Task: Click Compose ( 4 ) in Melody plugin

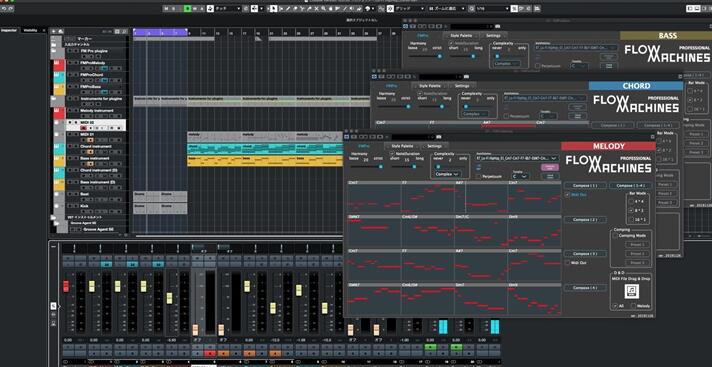Action: tap(586, 288)
